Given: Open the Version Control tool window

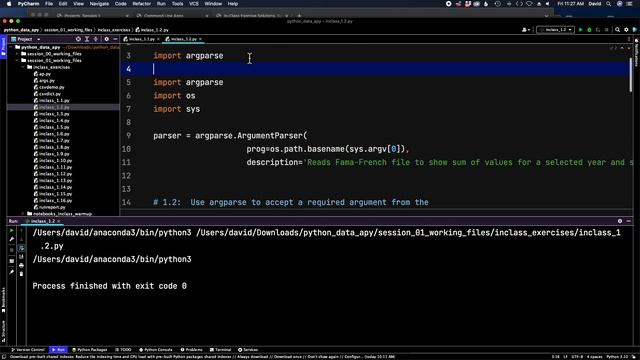Looking at the screenshot, I should click(28, 350).
